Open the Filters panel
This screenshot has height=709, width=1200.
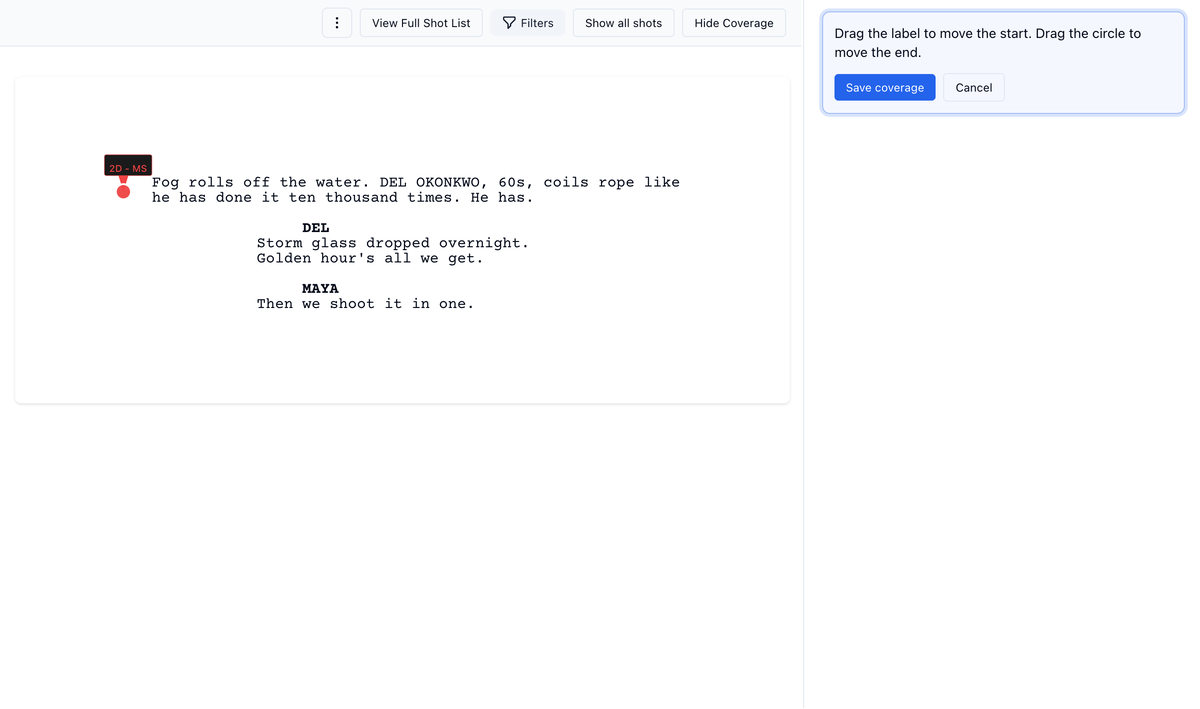528,23
